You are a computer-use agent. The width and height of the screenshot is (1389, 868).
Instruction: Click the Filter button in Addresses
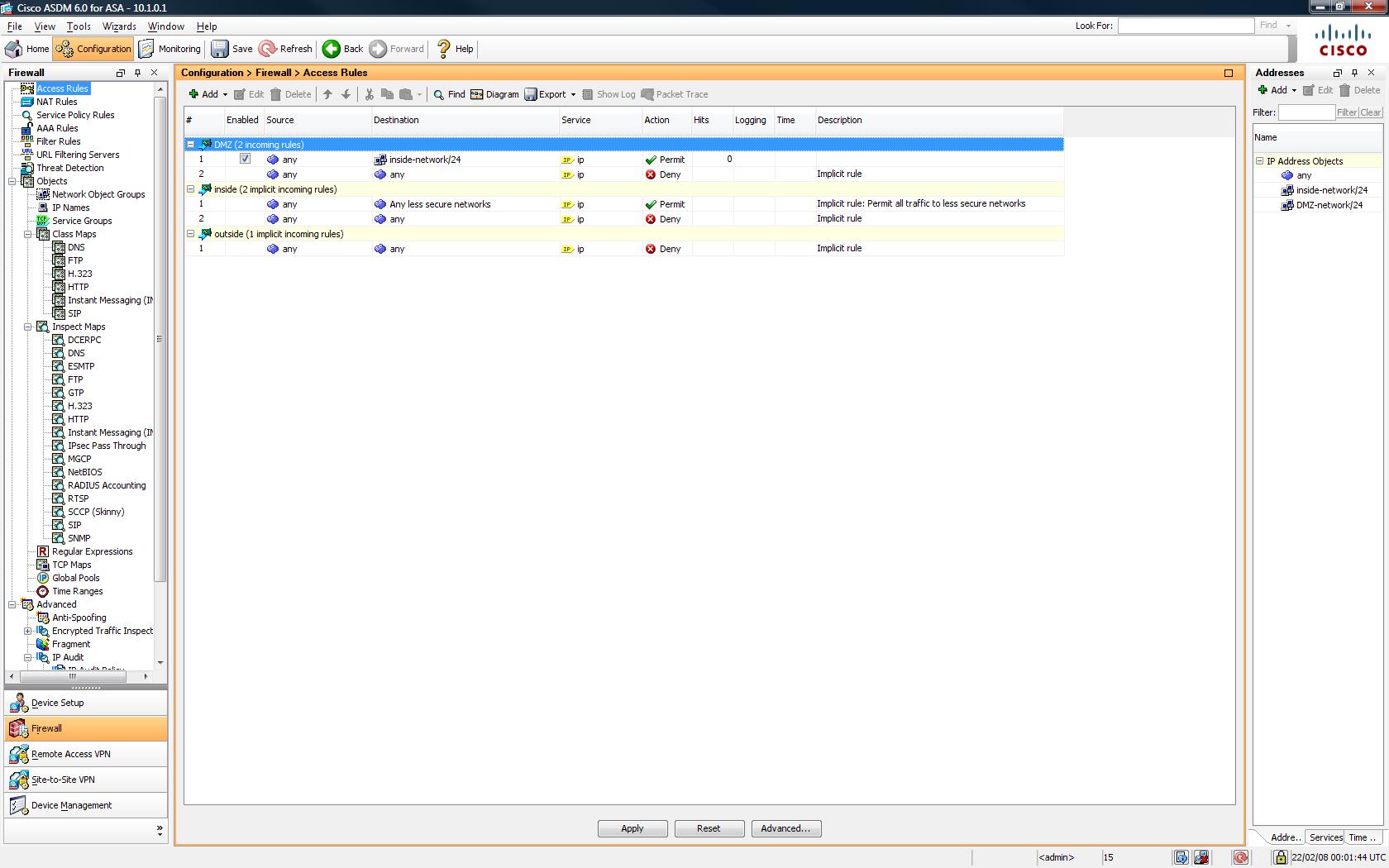click(x=1347, y=112)
